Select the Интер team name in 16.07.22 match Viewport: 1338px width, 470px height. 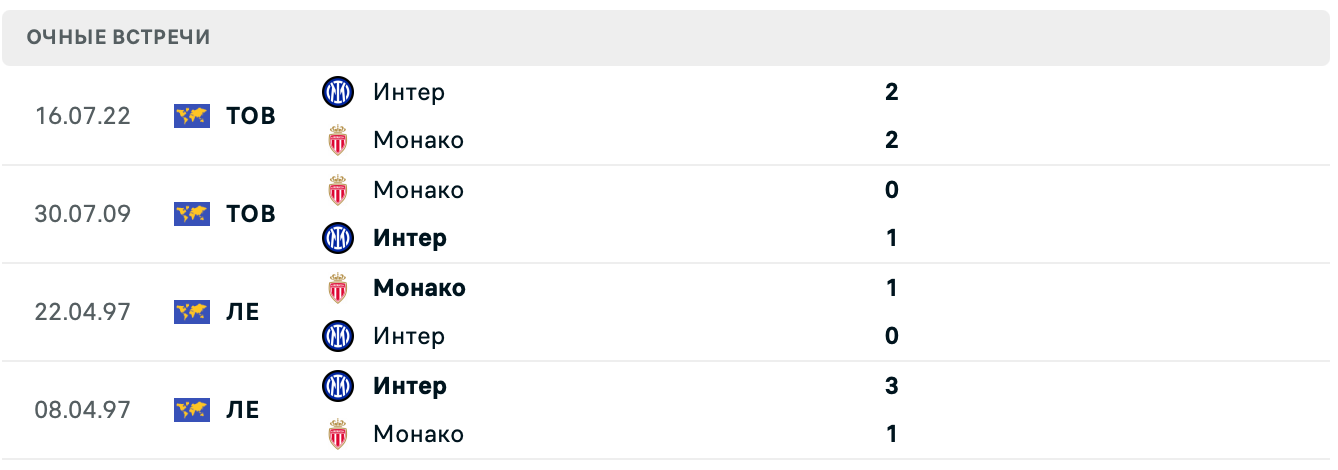(x=409, y=92)
